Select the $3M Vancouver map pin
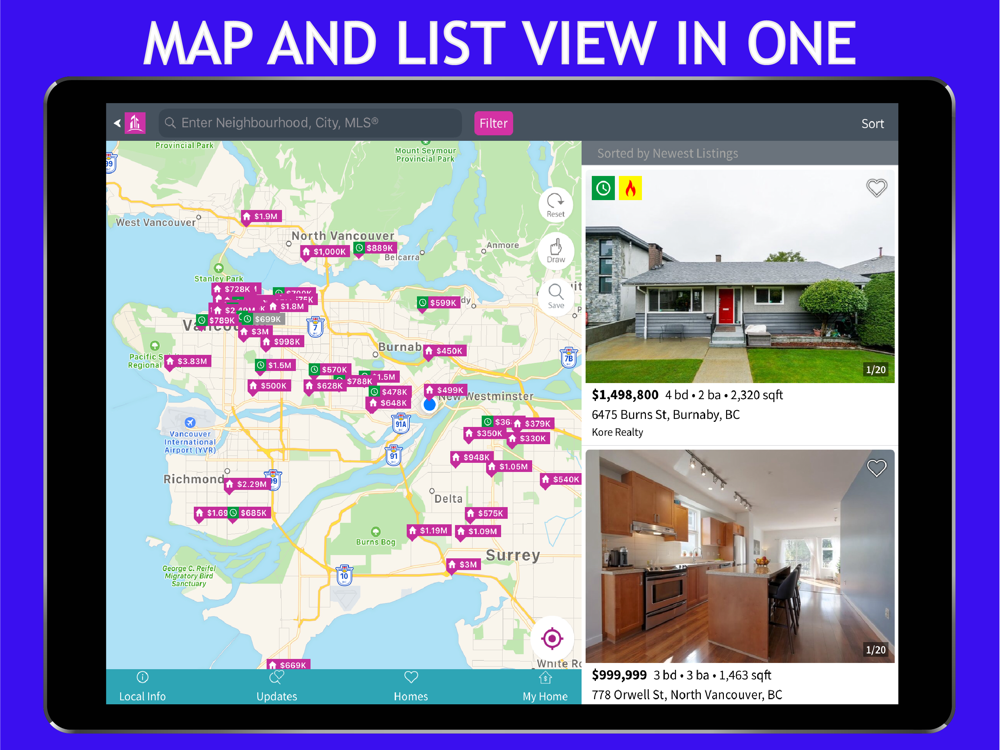Screen dimensions: 1000x750 click(x=256, y=332)
